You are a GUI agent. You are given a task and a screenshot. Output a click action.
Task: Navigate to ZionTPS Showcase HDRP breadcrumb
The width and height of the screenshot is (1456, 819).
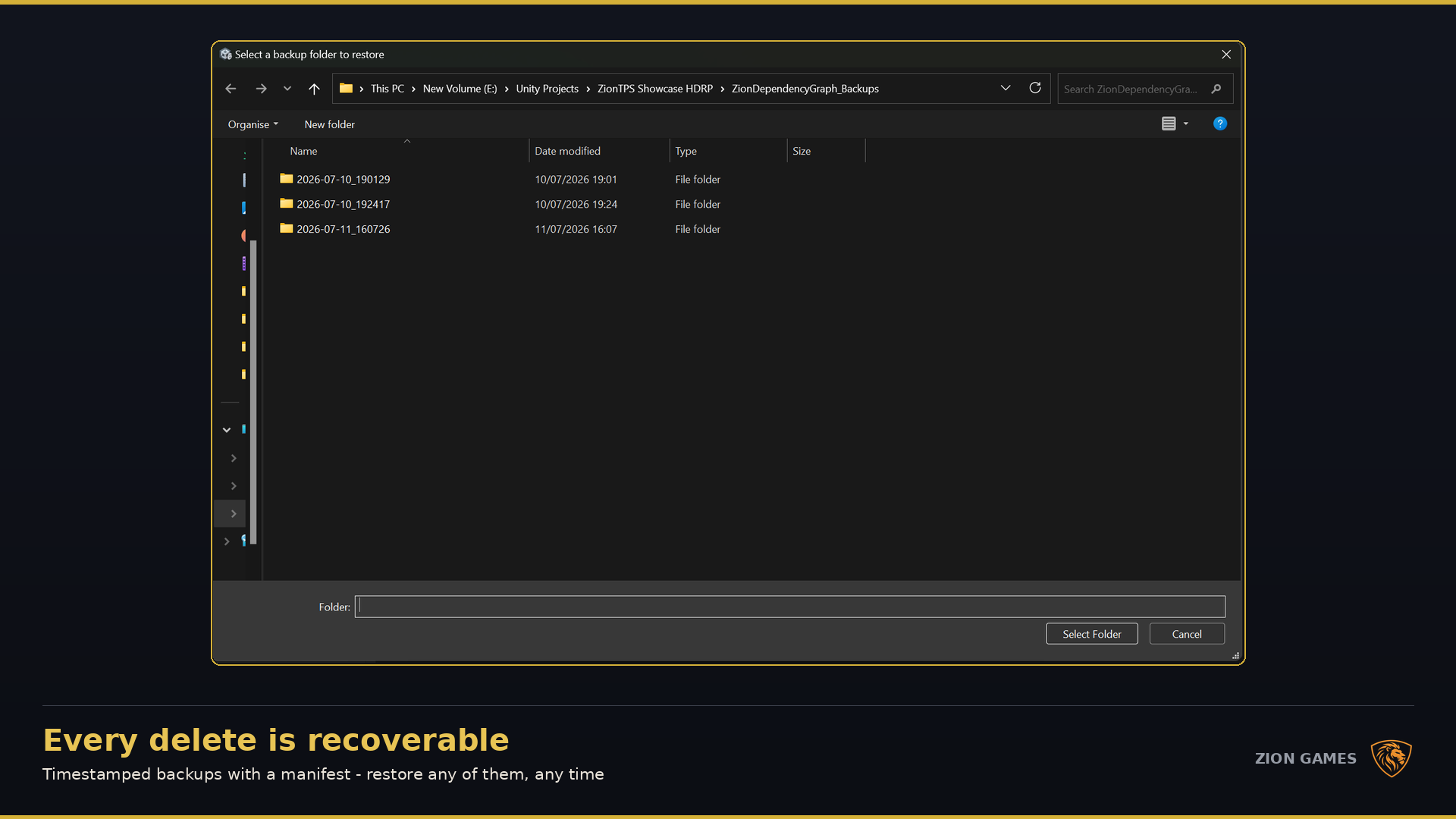coord(654,89)
